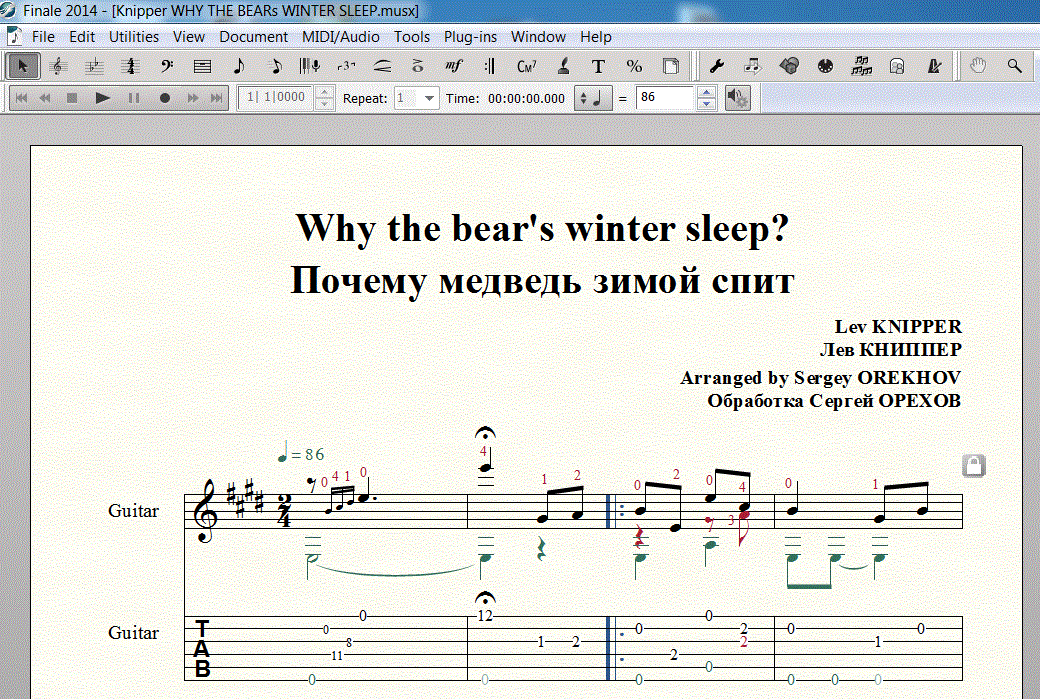Select the Key Signature tool

pos(94,66)
